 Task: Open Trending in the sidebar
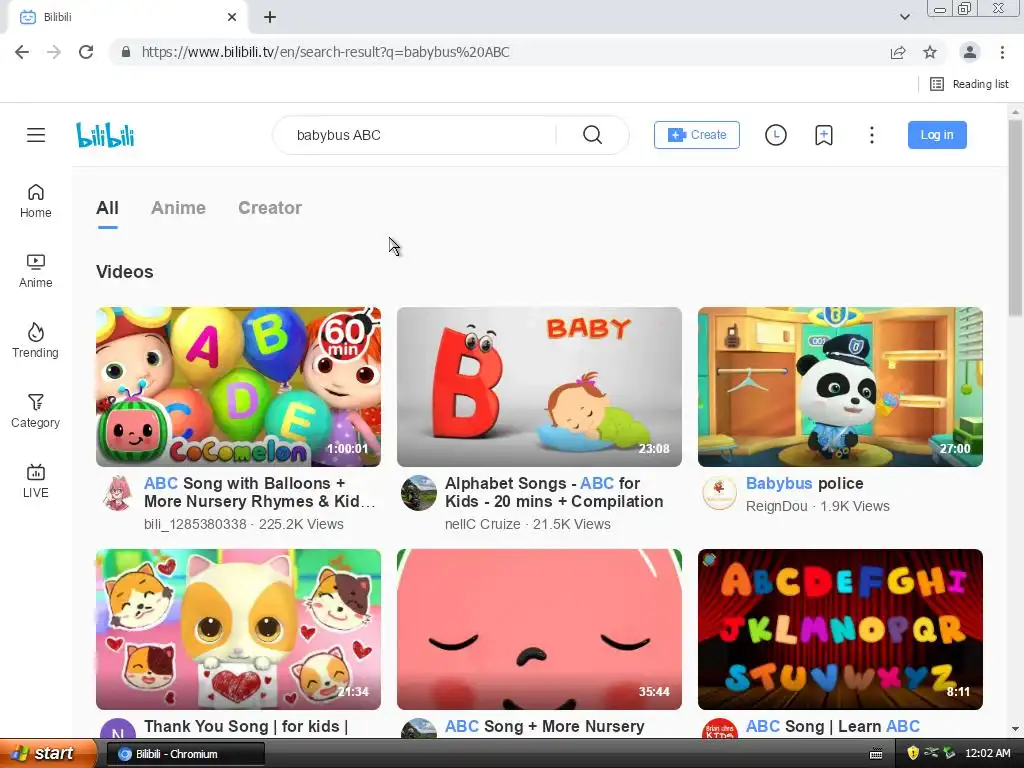35,341
